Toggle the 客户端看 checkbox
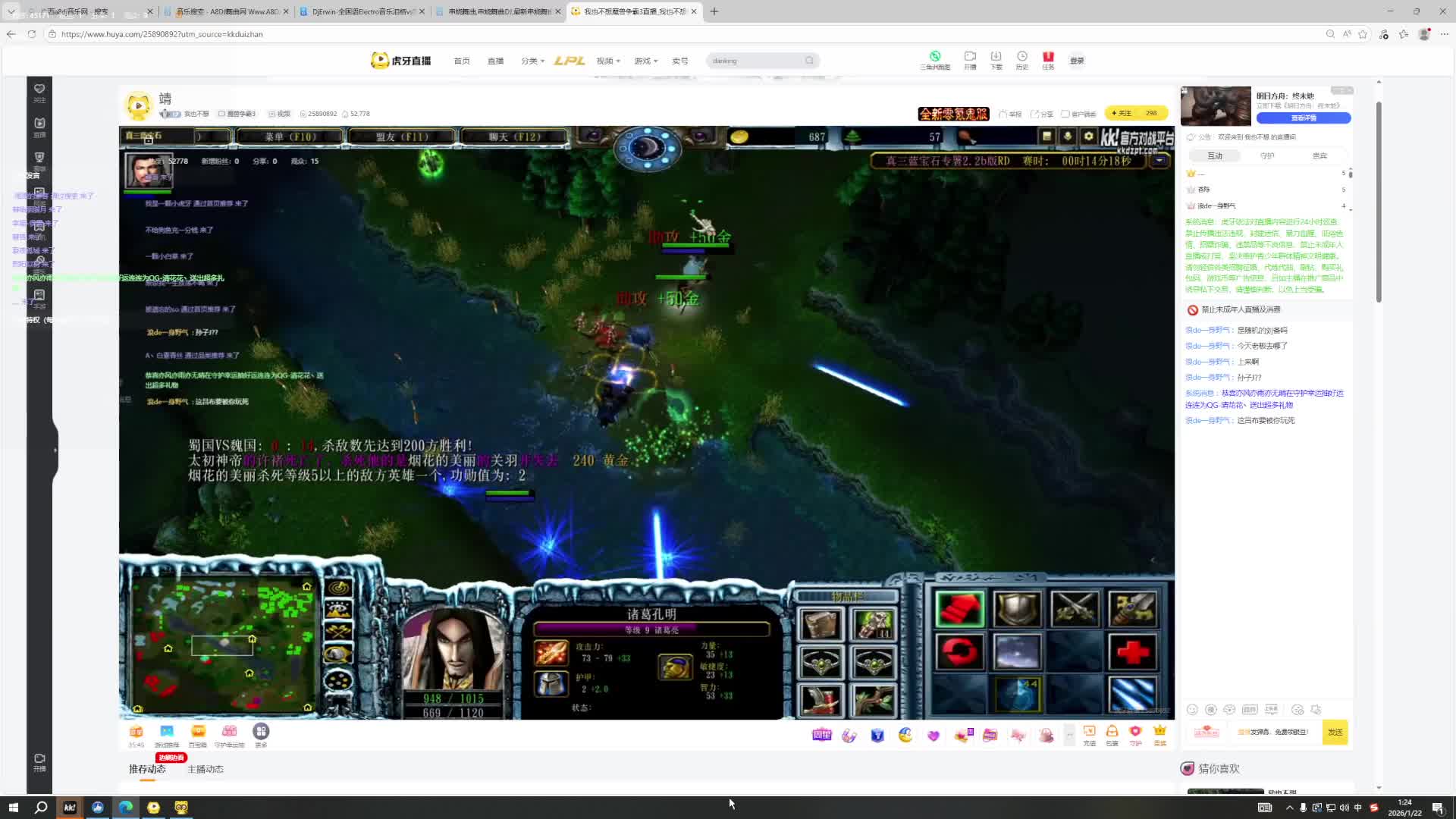Viewport: 1456px width, 819px height. click(1065, 114)
